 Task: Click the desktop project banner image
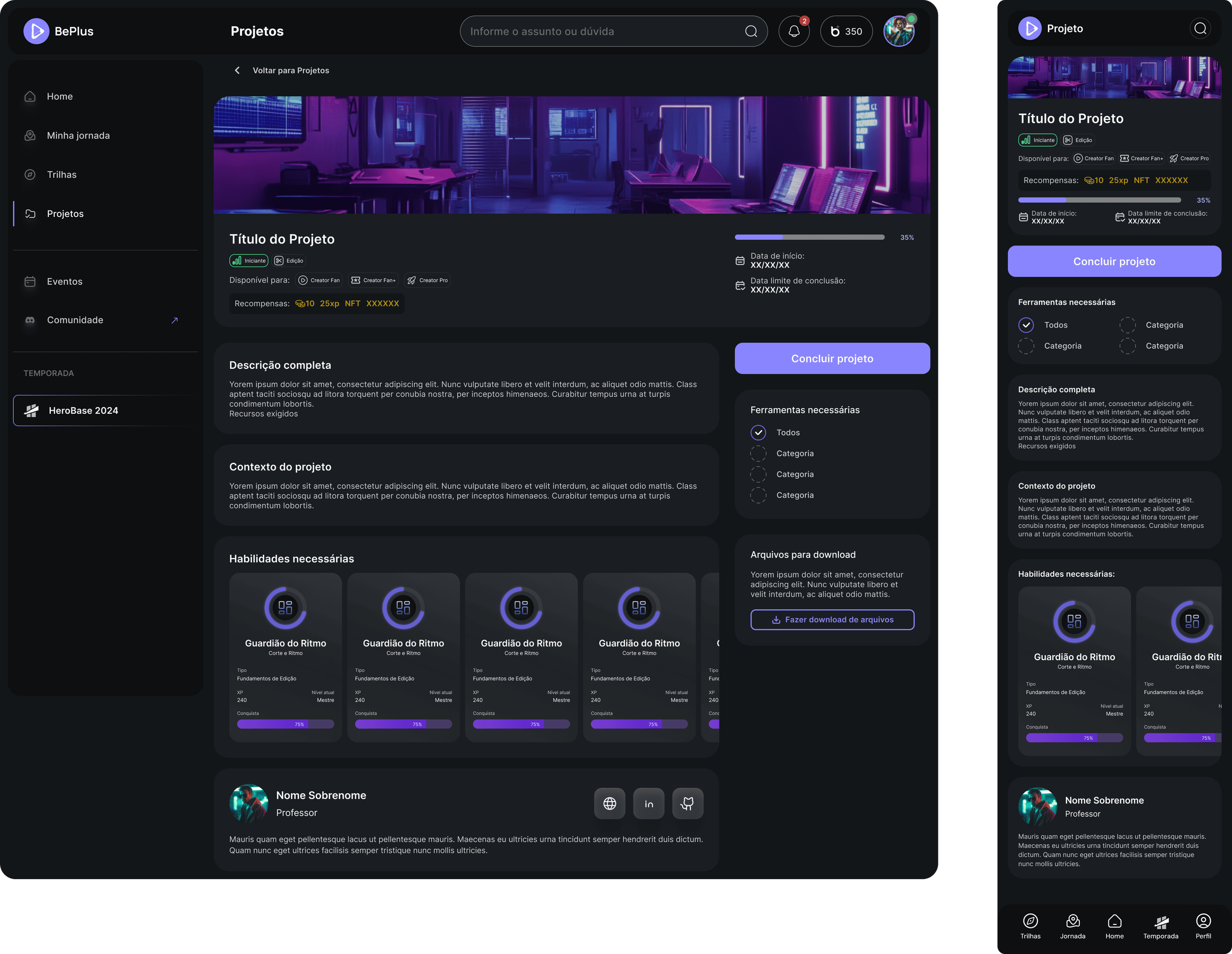572,155
